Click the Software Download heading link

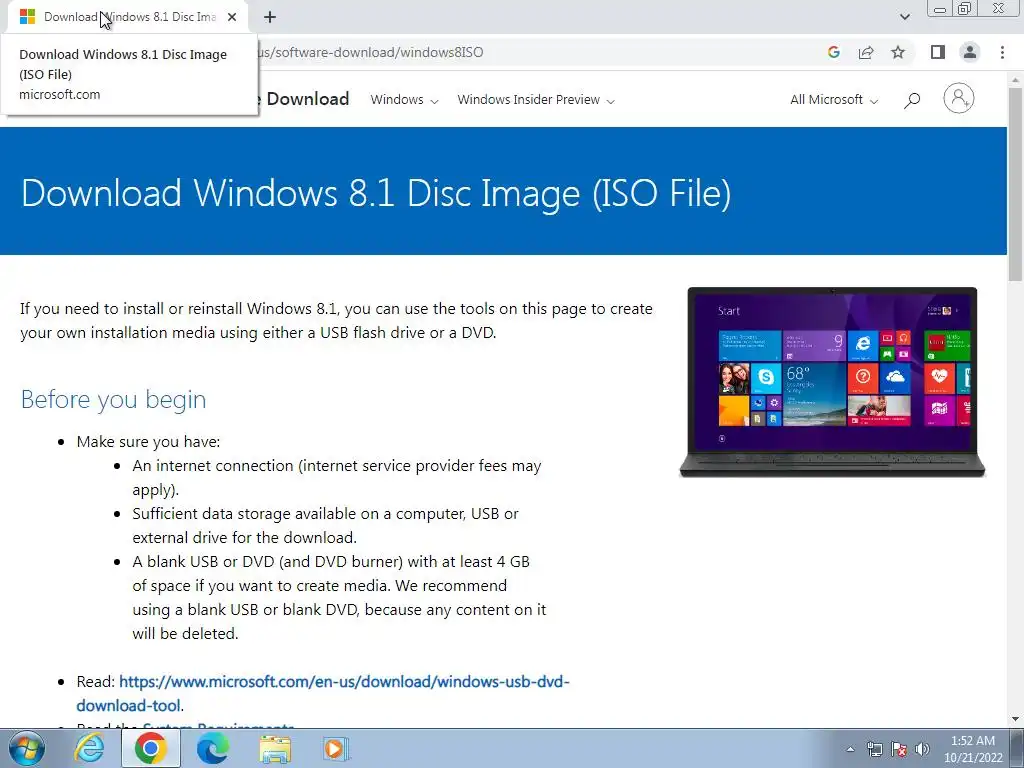(304, 99)
